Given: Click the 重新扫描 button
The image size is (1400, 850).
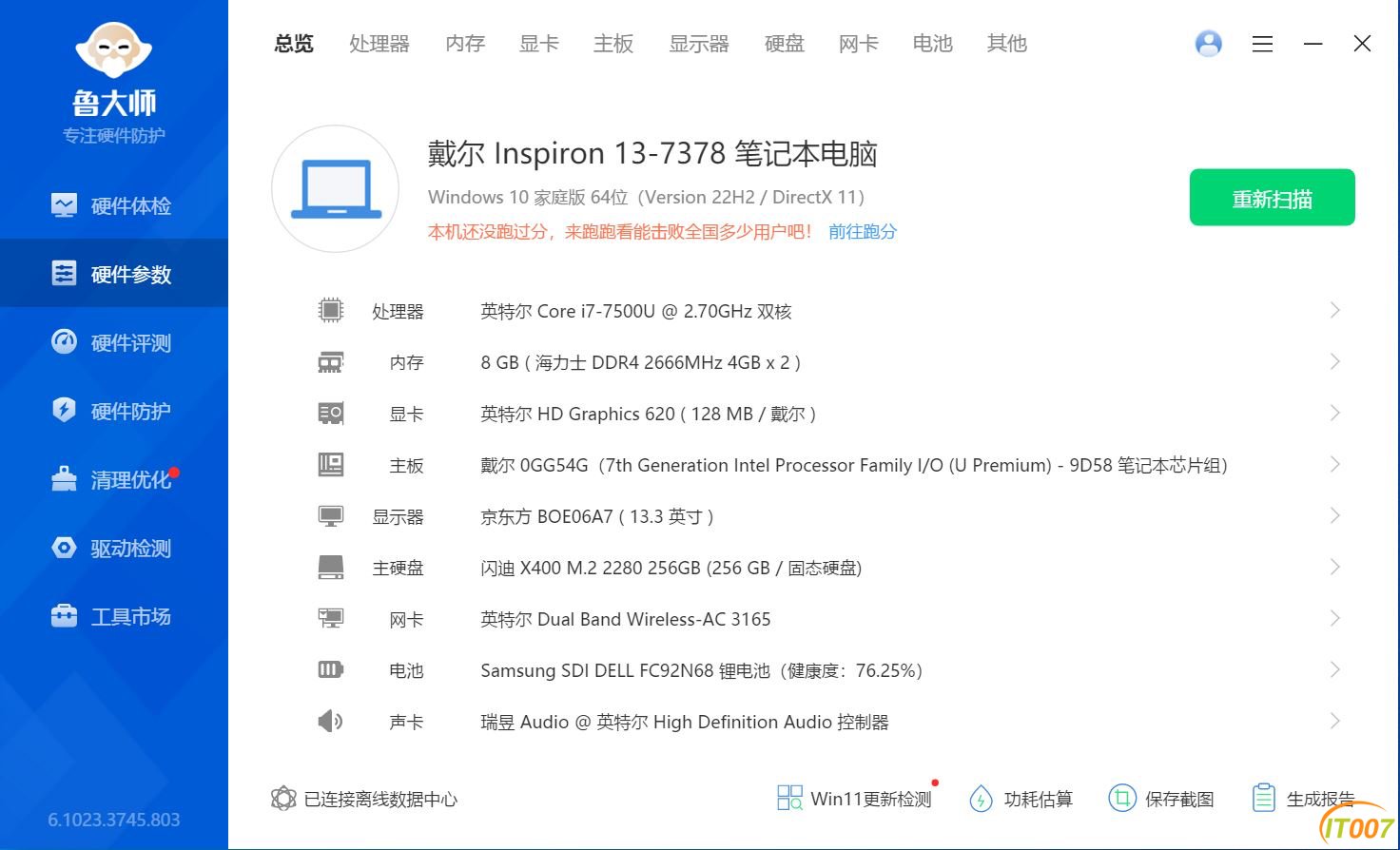Looking at the screenshot, I should 1273,198.
